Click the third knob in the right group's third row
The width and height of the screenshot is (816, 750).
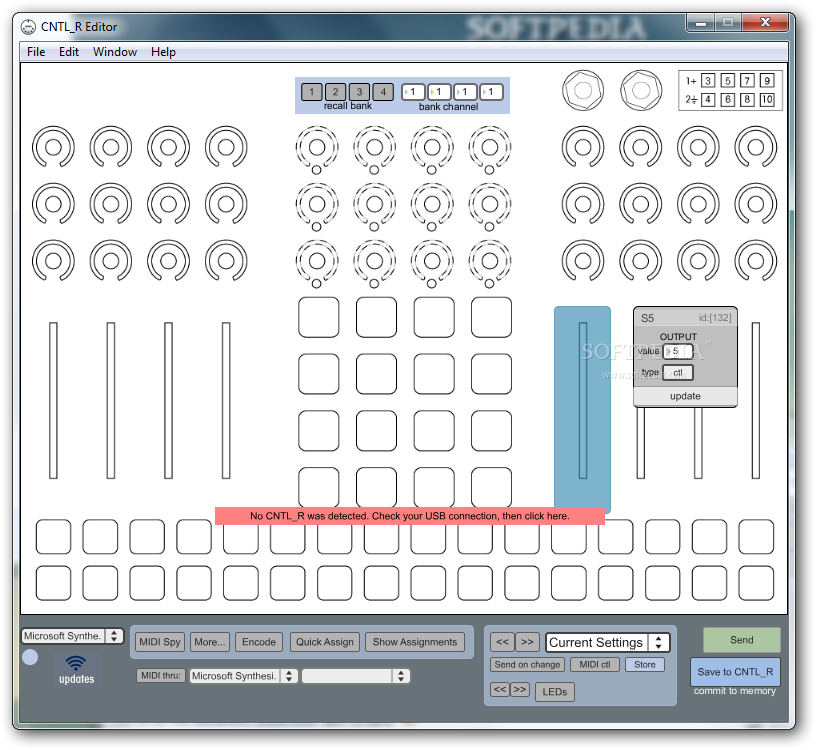pos(698,261)
